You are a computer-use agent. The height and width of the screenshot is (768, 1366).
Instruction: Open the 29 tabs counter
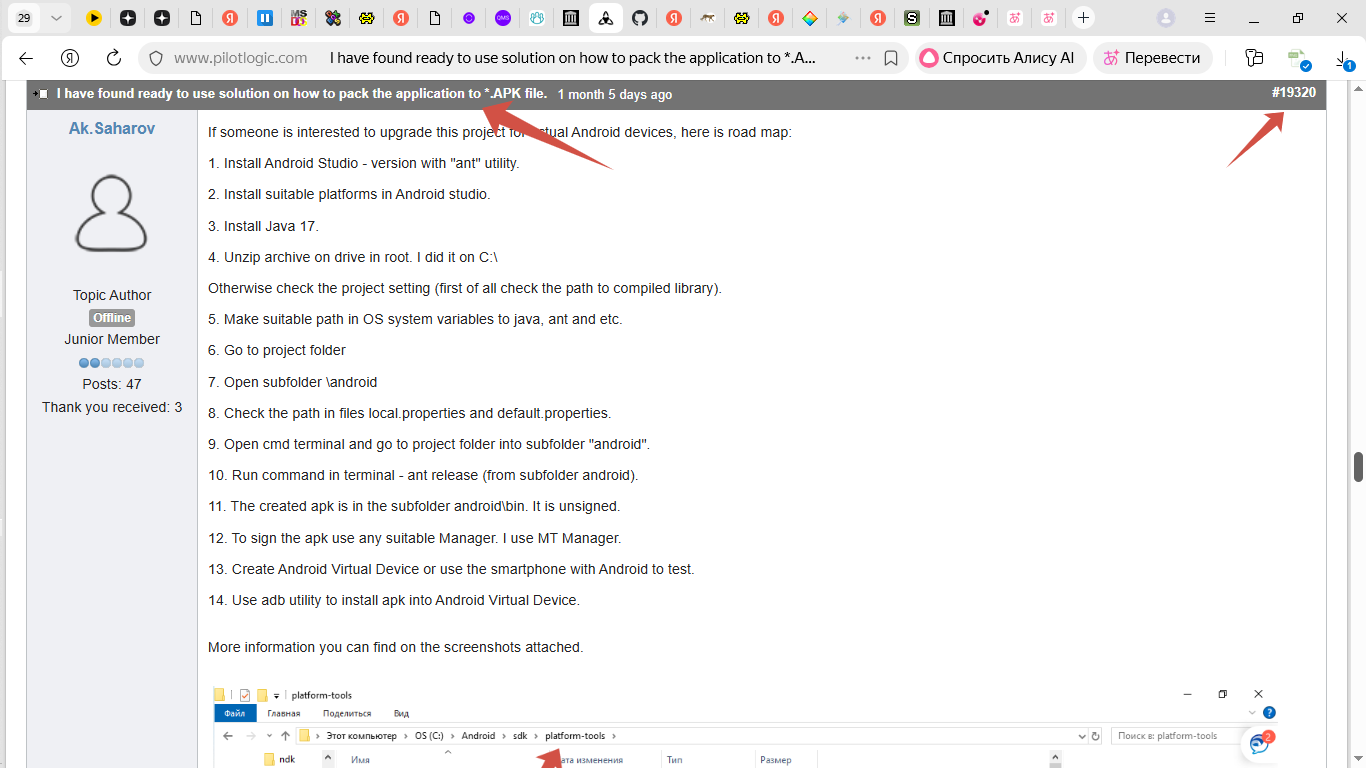pos(24,18)
